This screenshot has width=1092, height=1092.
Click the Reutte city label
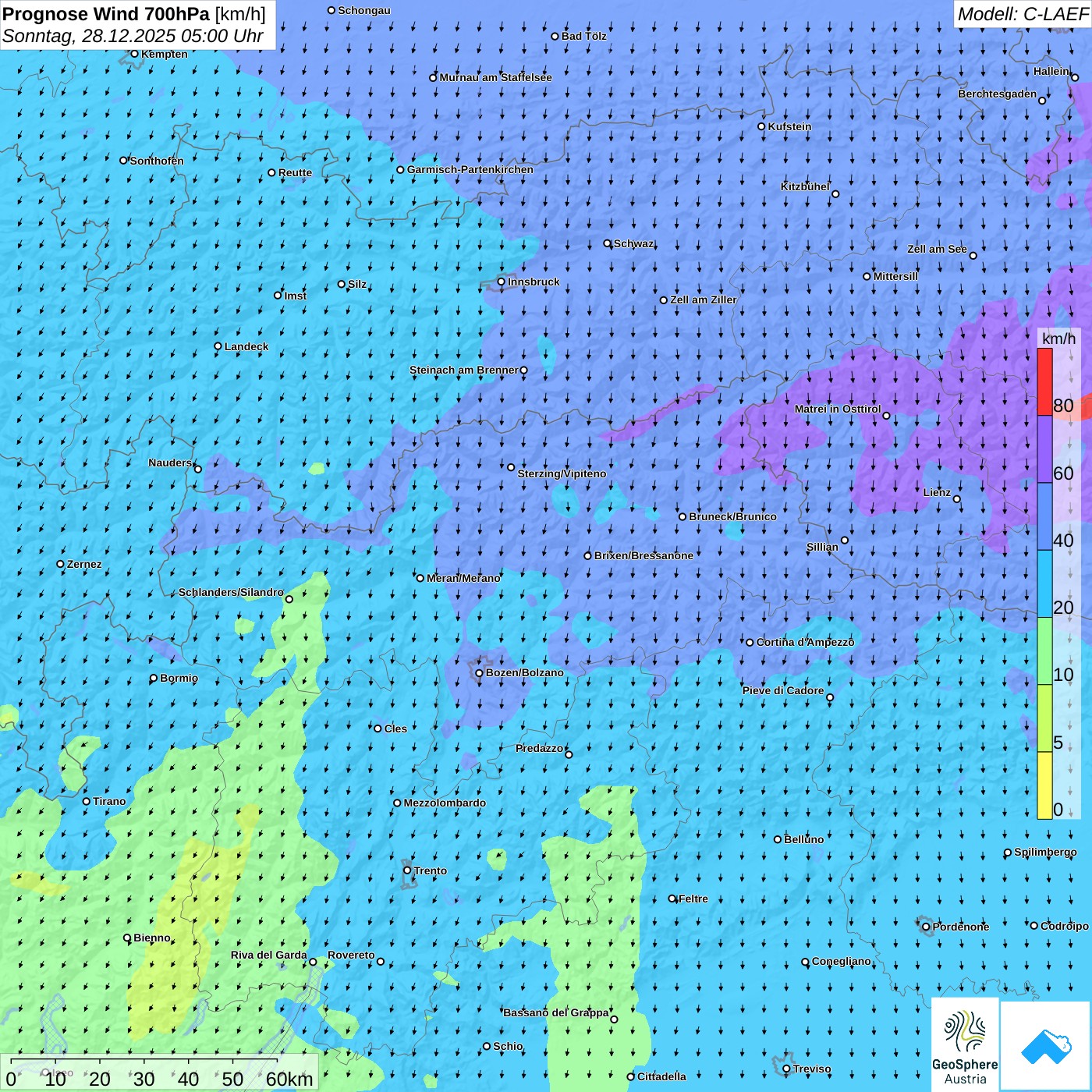point(295,172)
